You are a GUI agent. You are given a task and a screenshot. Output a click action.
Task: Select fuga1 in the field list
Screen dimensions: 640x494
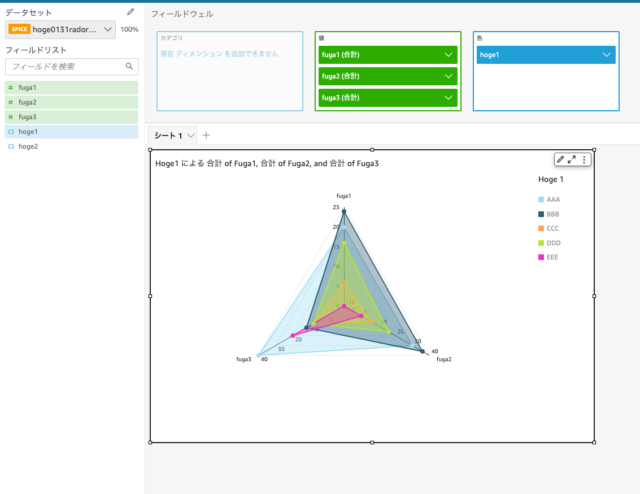[x=71, y=87]
